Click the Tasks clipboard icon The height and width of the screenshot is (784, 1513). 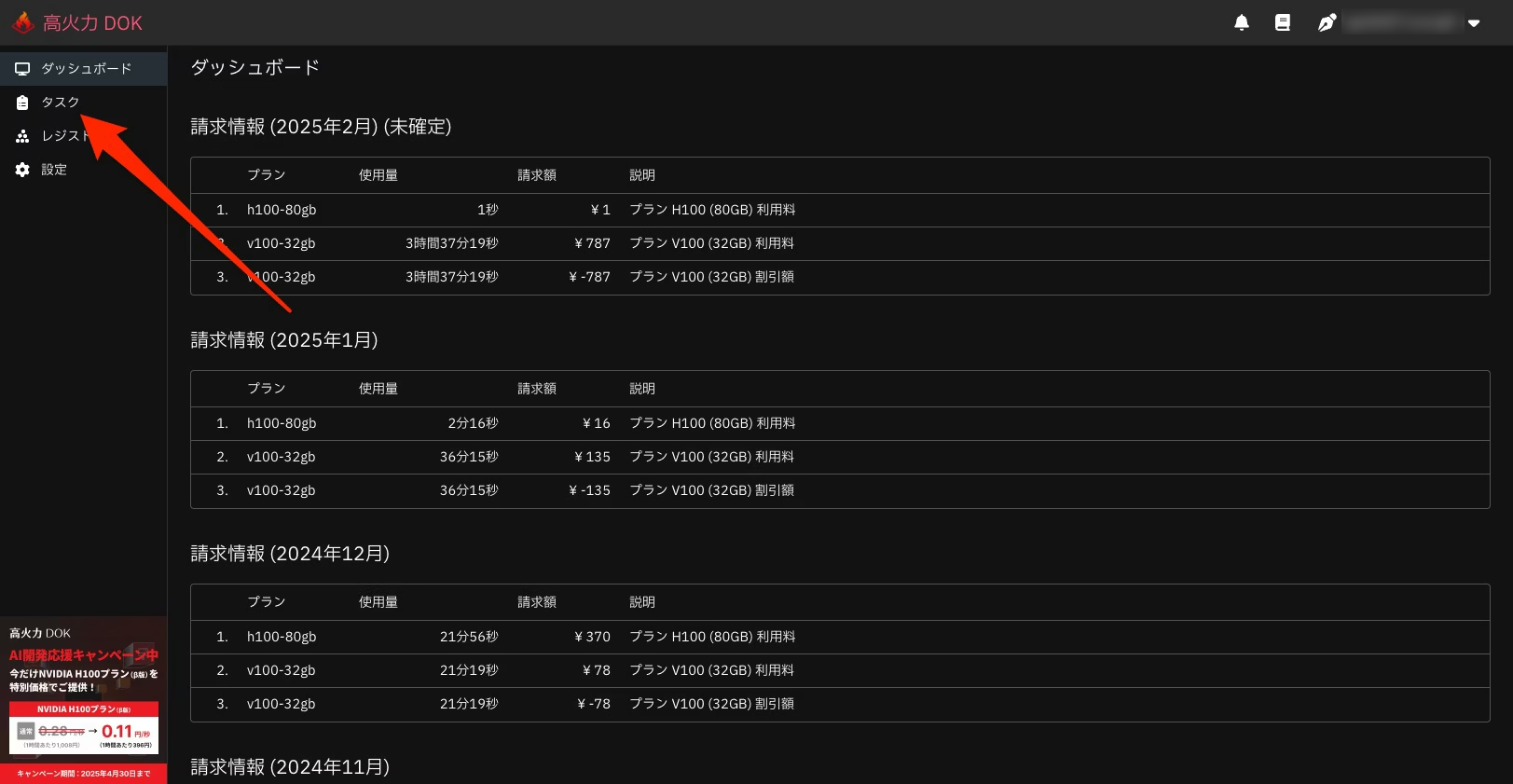[x=22, y=103]
